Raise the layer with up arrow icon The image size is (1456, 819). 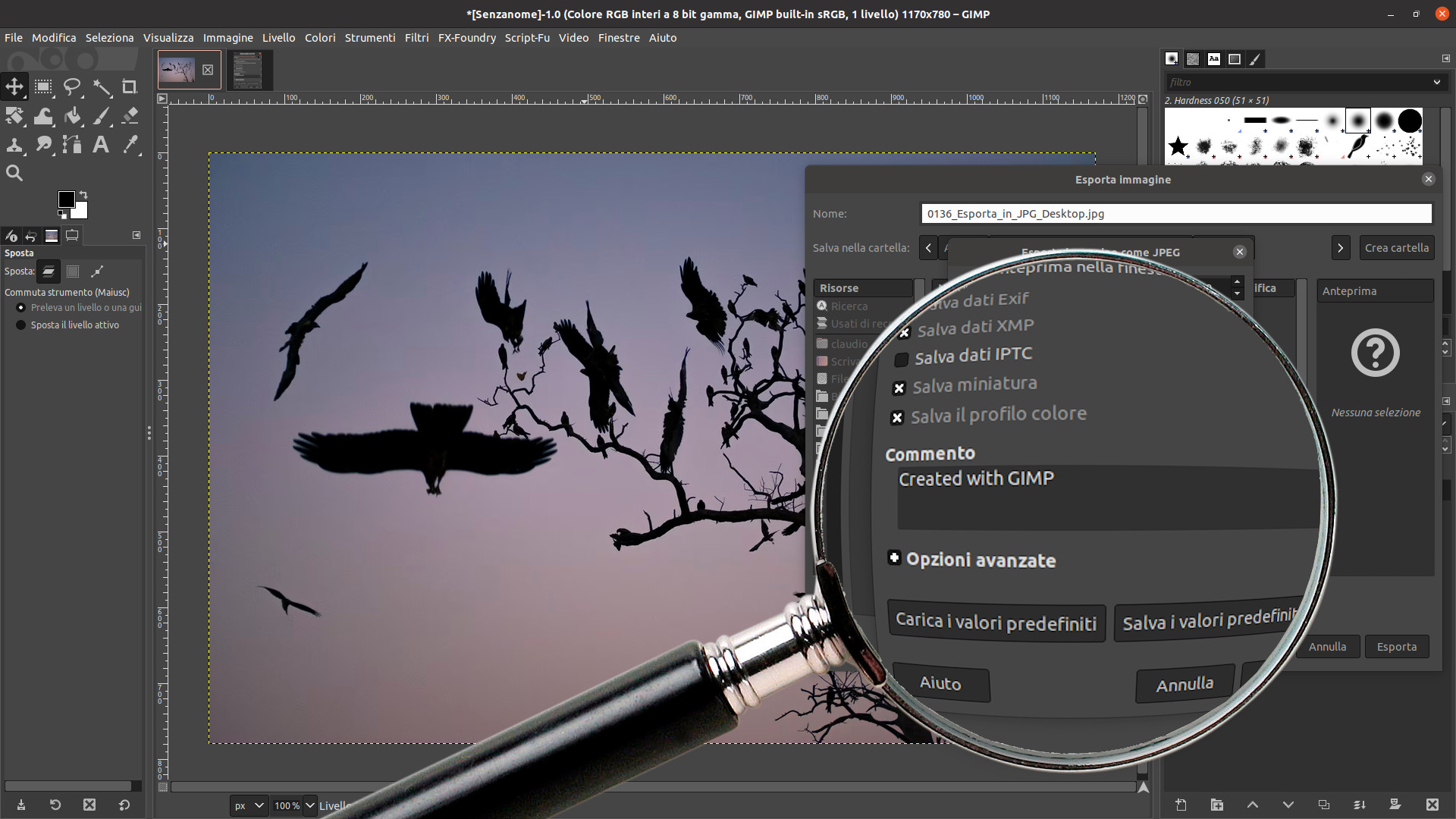(1253, 805)
